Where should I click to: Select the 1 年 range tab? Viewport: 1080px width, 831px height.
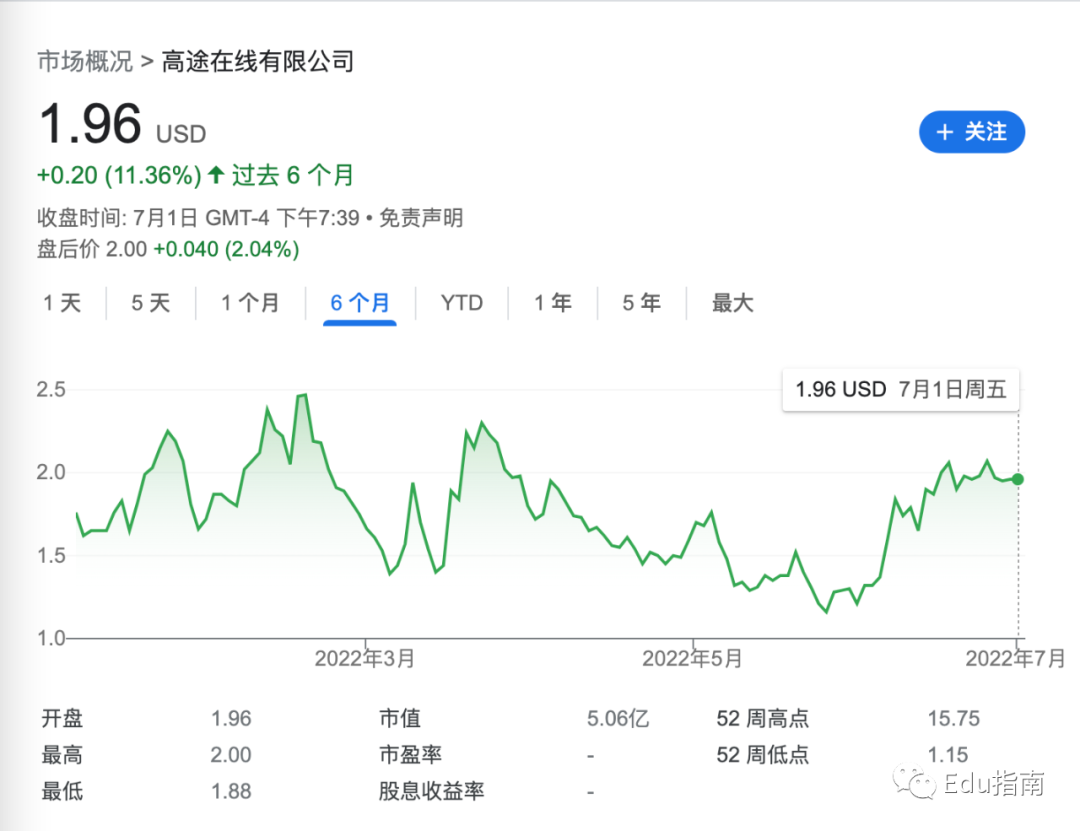click(x=553, y=302)
